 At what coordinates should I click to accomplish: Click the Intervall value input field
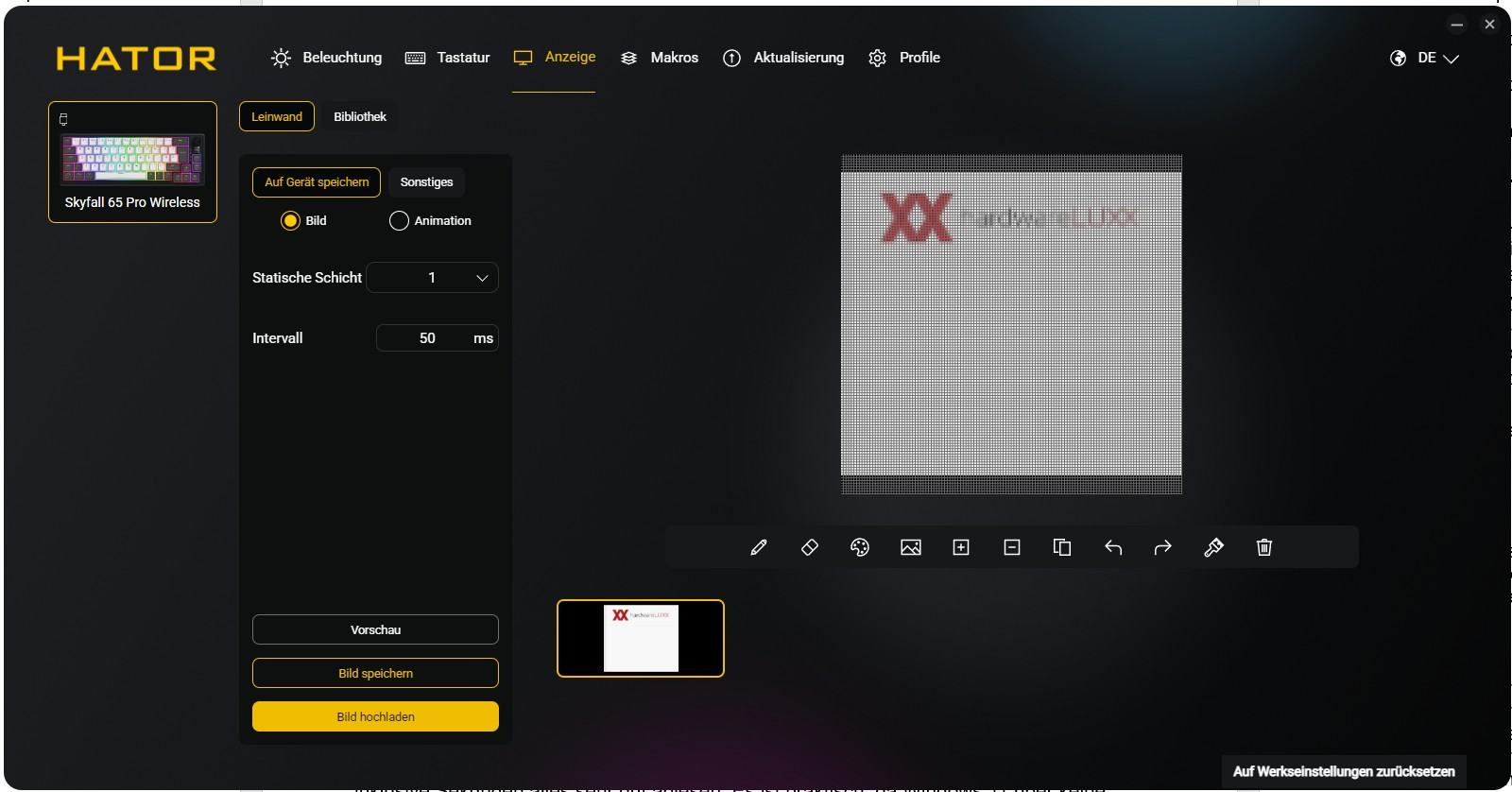(437, 338)
